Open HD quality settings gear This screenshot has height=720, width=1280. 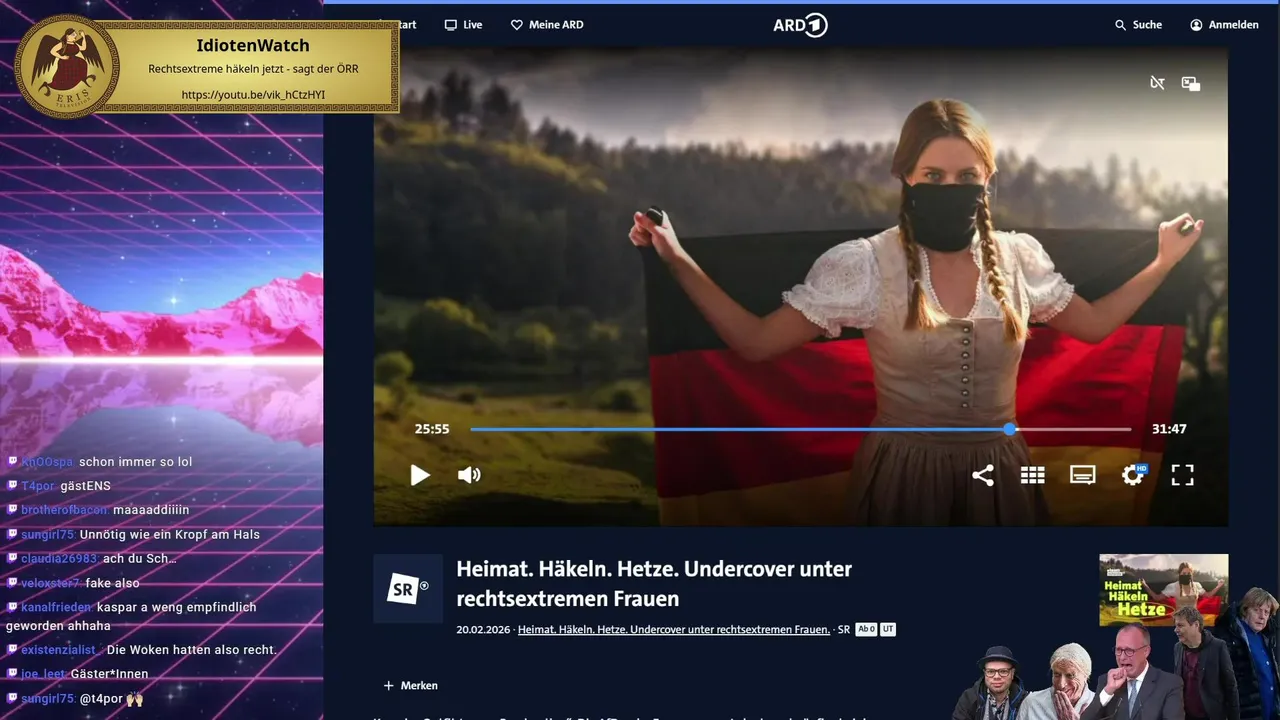tap(1133, 475)
